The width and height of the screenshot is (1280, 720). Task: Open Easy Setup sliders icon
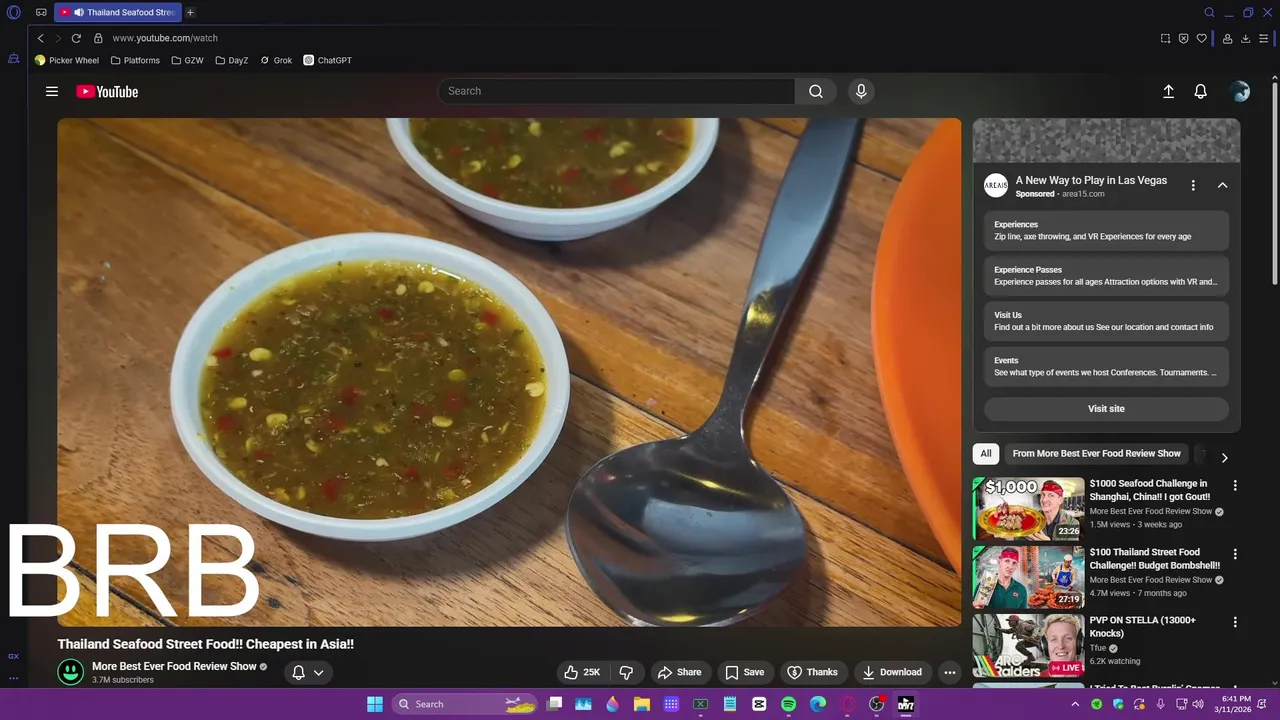click(1264, 38)
